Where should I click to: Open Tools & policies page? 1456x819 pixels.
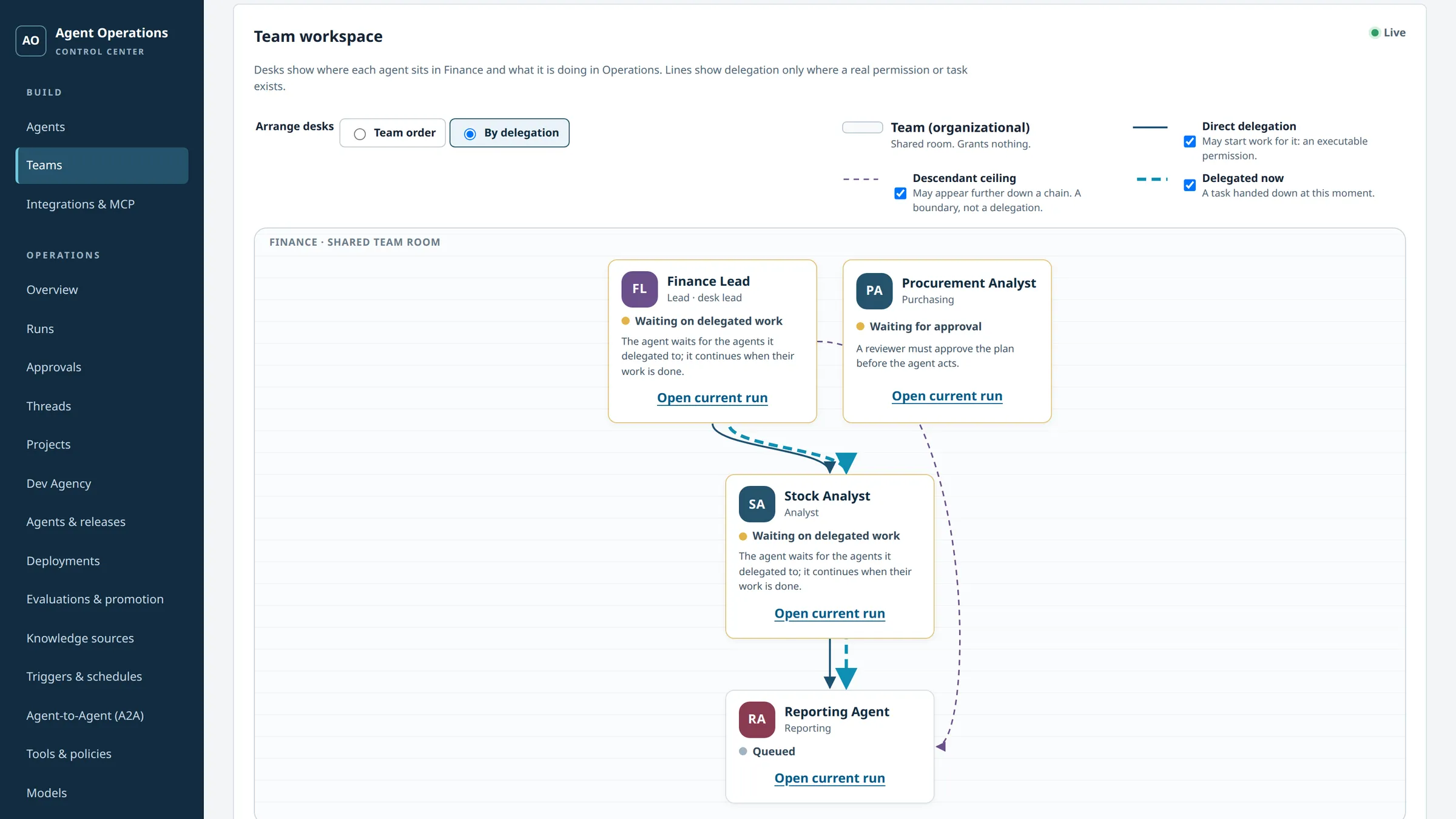[102, 754]
